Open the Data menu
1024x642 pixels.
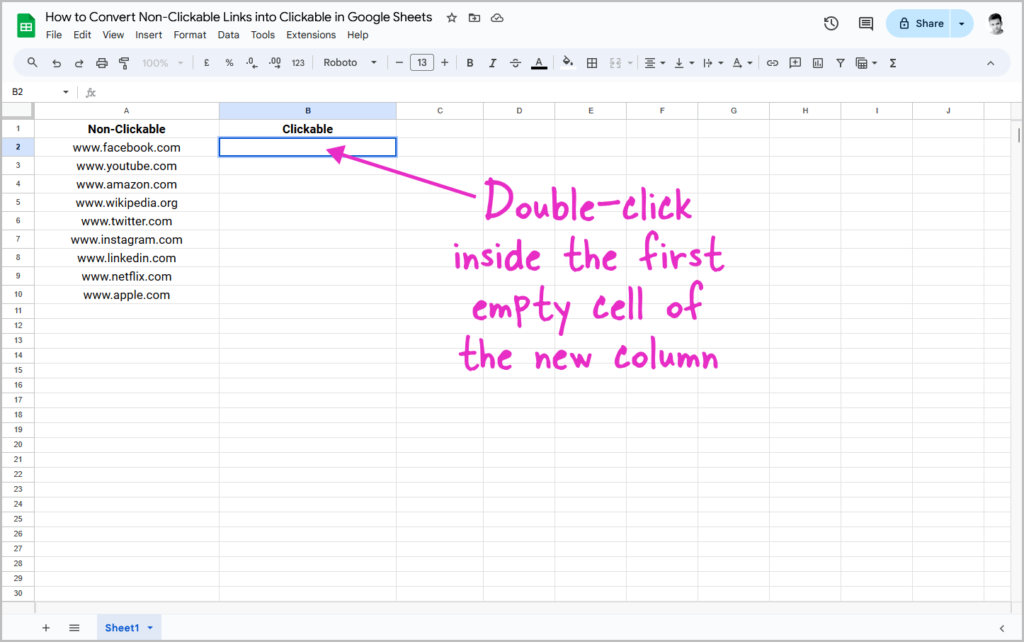pos(228,35)
